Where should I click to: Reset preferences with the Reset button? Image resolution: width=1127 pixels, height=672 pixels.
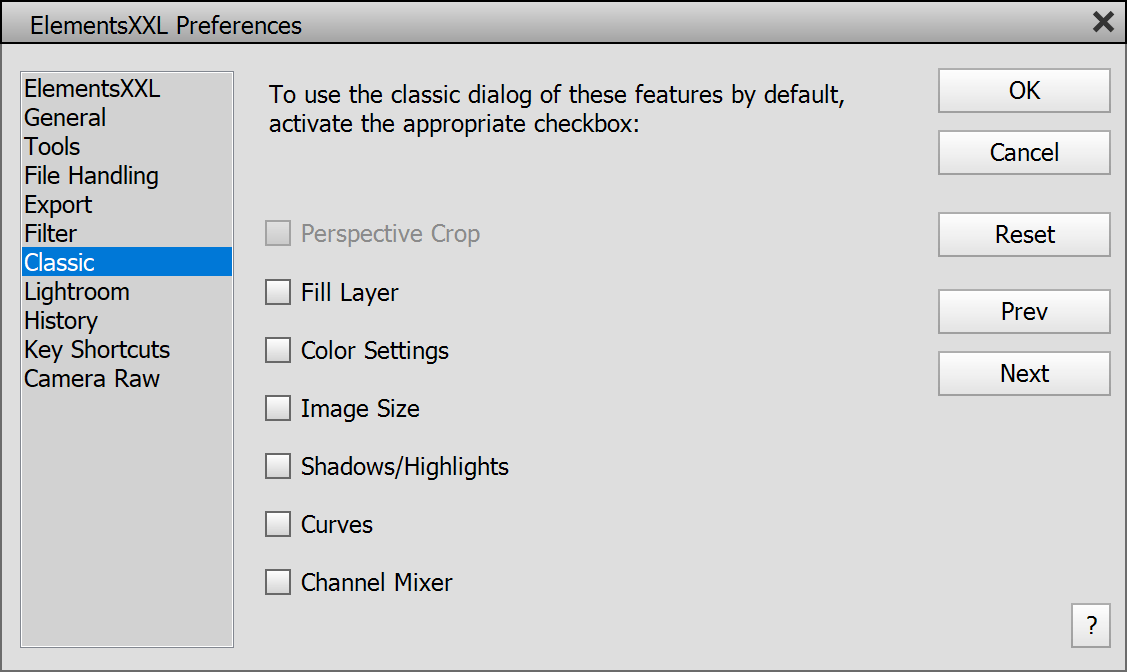[1024, 235]
